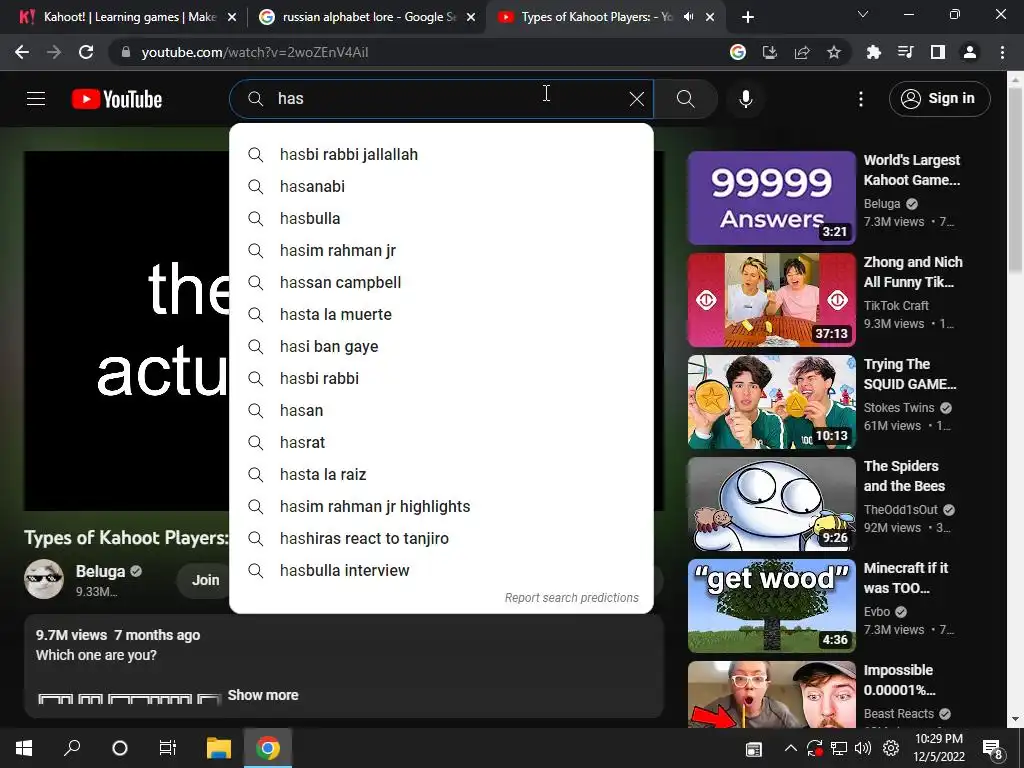Open The Spiders and the Bees thumbnail
This screenshot has width=1024, height=768.
point(771,504)
